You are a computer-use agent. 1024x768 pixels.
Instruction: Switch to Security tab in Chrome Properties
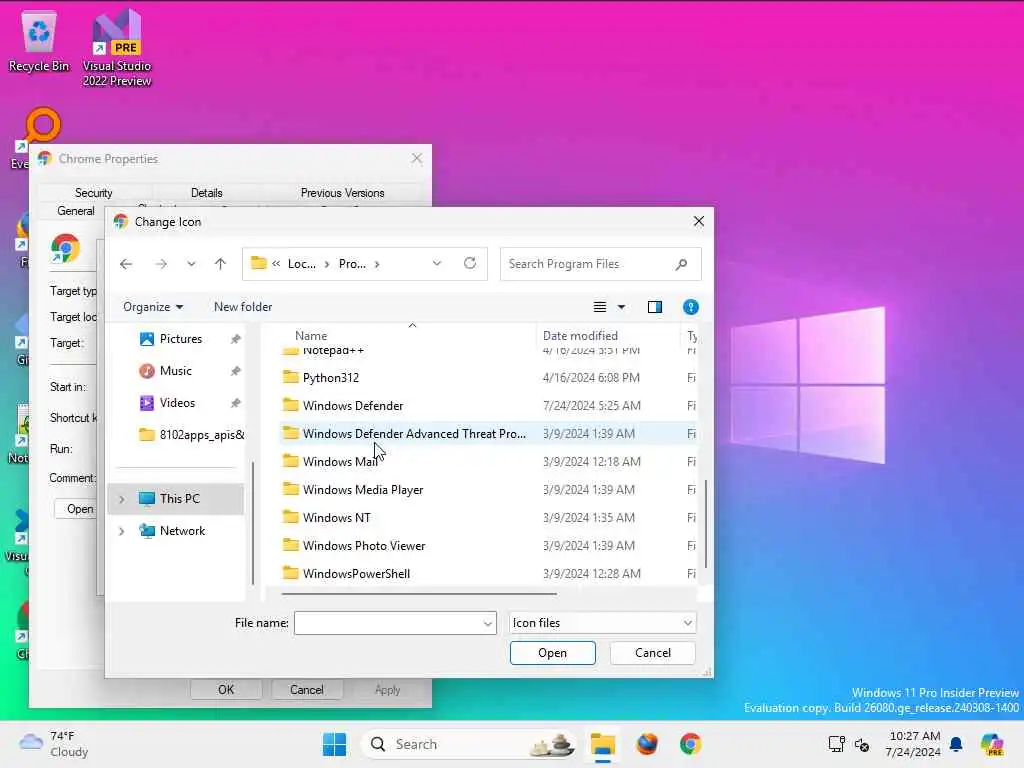[93, 193]
